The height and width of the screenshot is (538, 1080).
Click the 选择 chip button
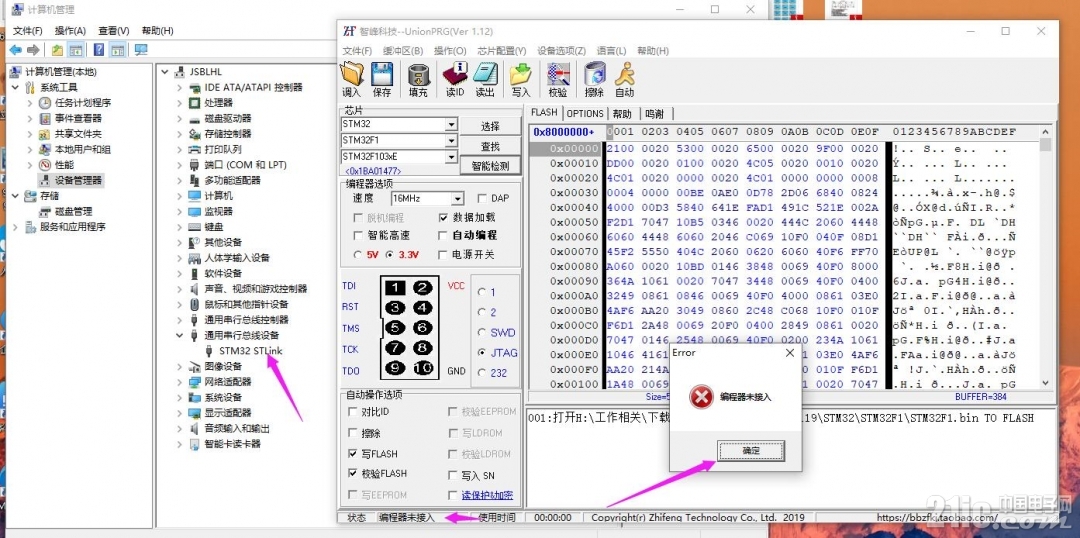pyautogui.click(x=490, y=127)
